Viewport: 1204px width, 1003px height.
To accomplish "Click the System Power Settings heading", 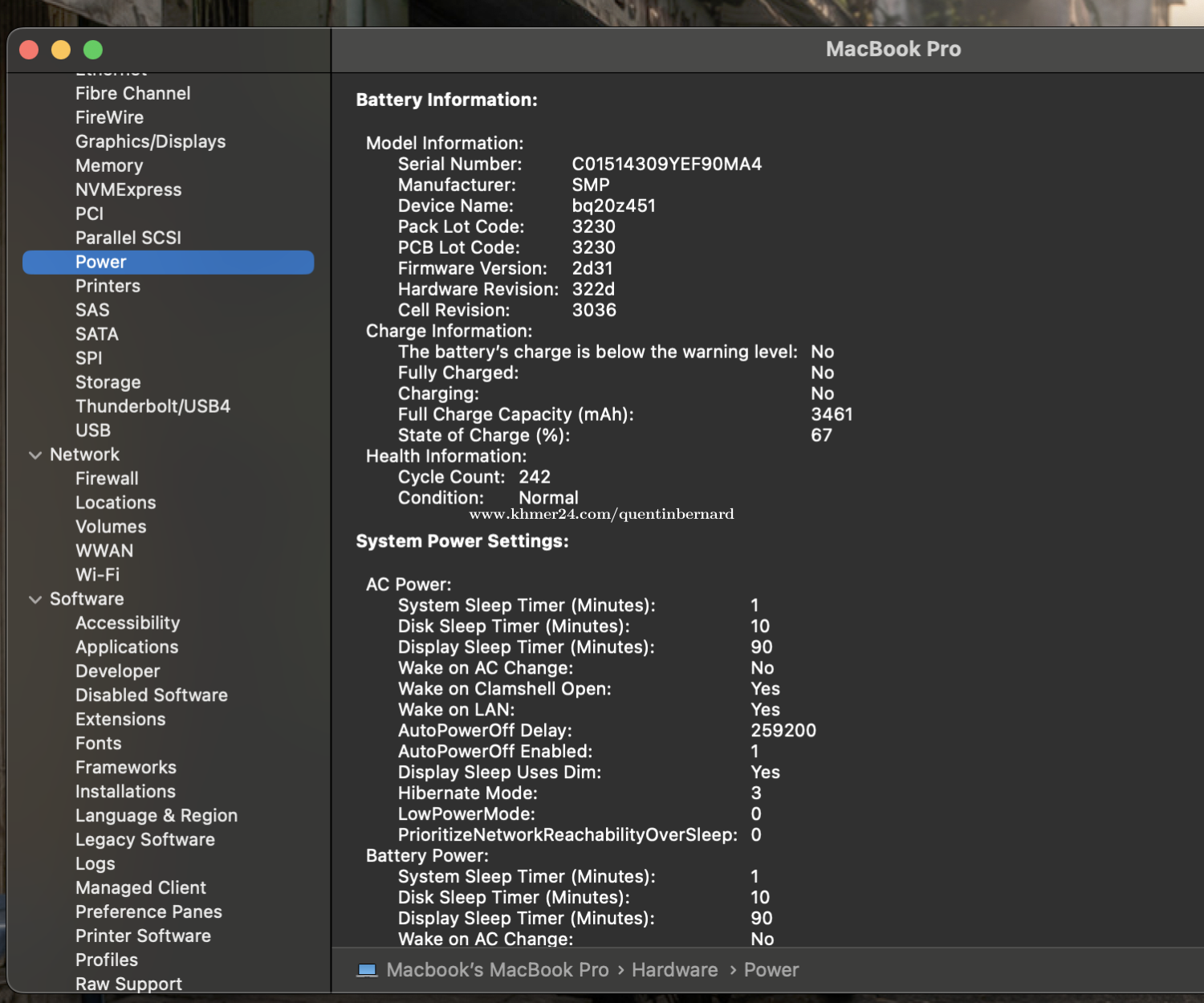I will point(462,541).
